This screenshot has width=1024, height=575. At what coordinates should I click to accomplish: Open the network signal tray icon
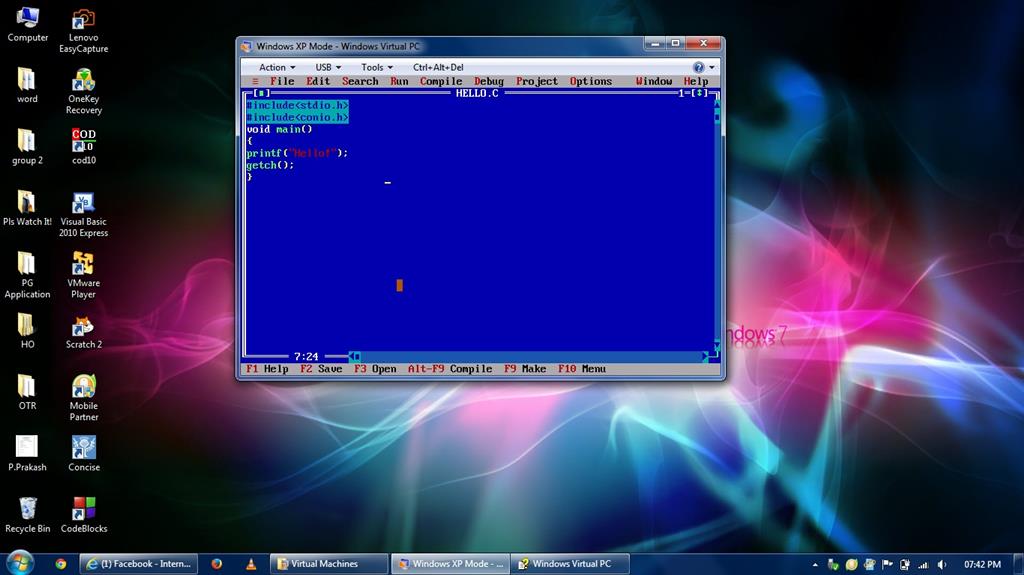923,565
